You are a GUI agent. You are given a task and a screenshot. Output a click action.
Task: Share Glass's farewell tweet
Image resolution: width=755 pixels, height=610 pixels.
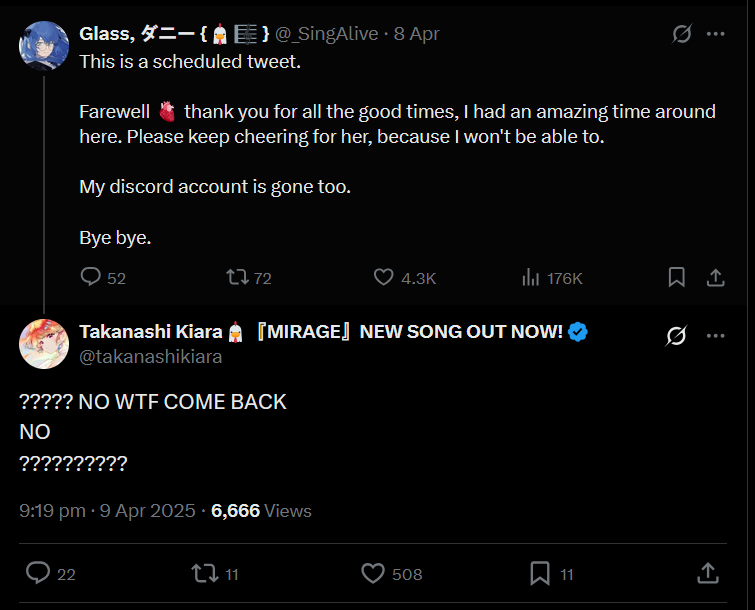coord(716,277)
